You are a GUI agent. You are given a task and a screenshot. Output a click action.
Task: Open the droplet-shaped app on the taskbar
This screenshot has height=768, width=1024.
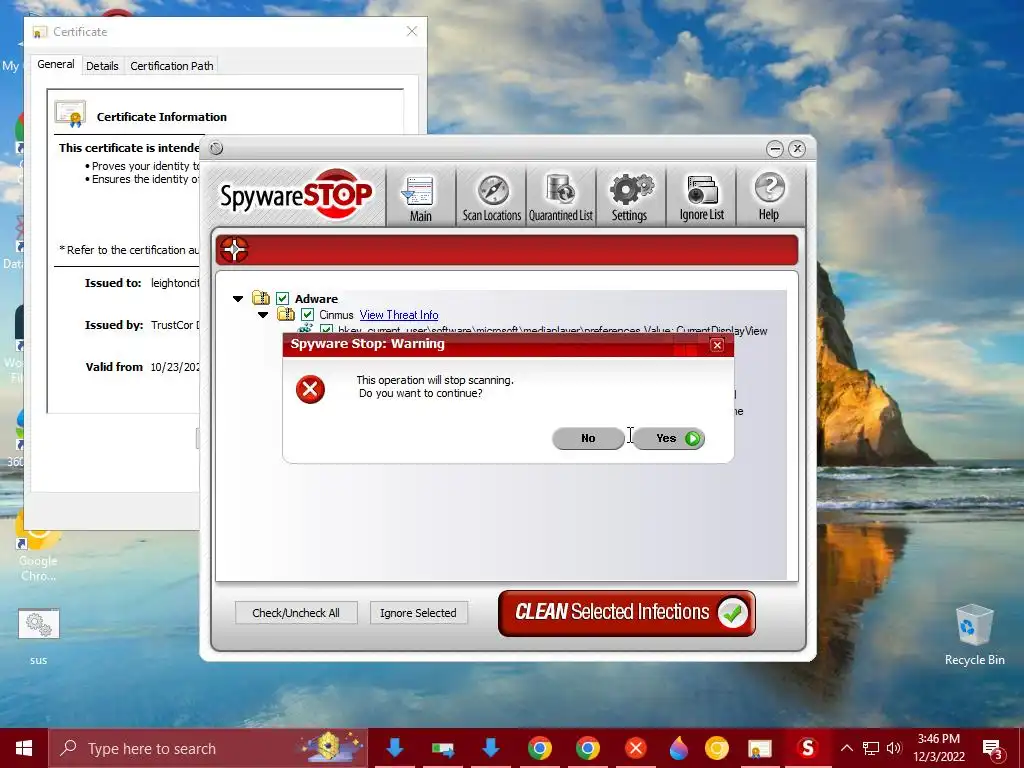679,748
